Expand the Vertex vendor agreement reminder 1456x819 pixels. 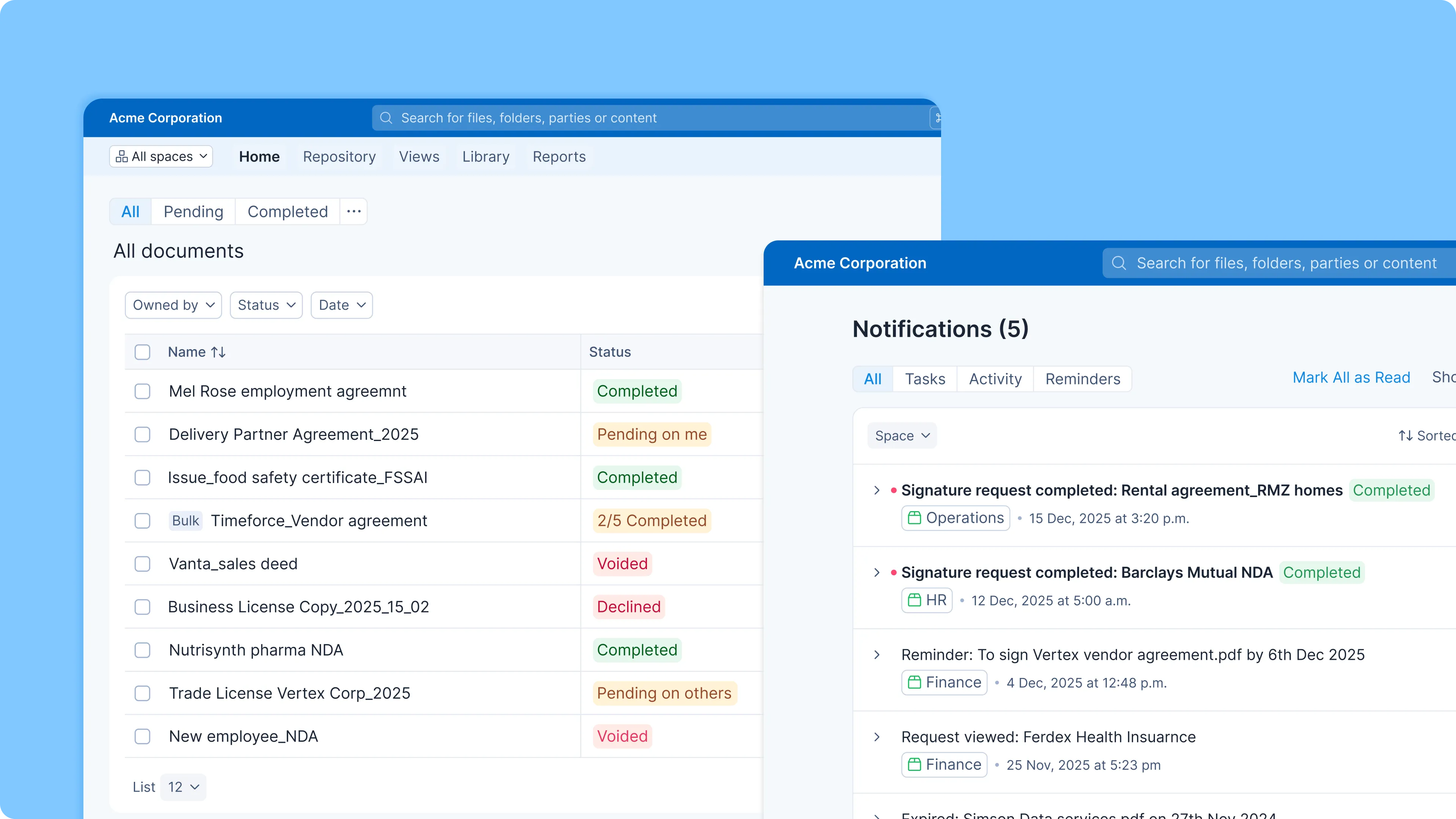pos(877,654)
